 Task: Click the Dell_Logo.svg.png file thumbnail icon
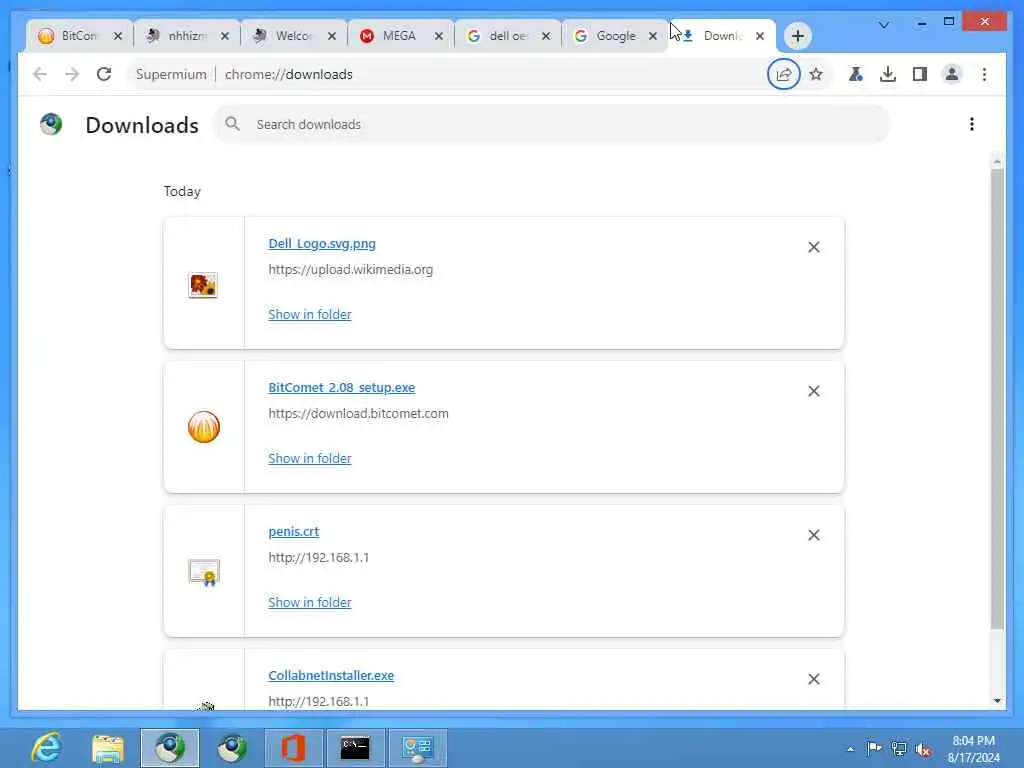(203, 285)
